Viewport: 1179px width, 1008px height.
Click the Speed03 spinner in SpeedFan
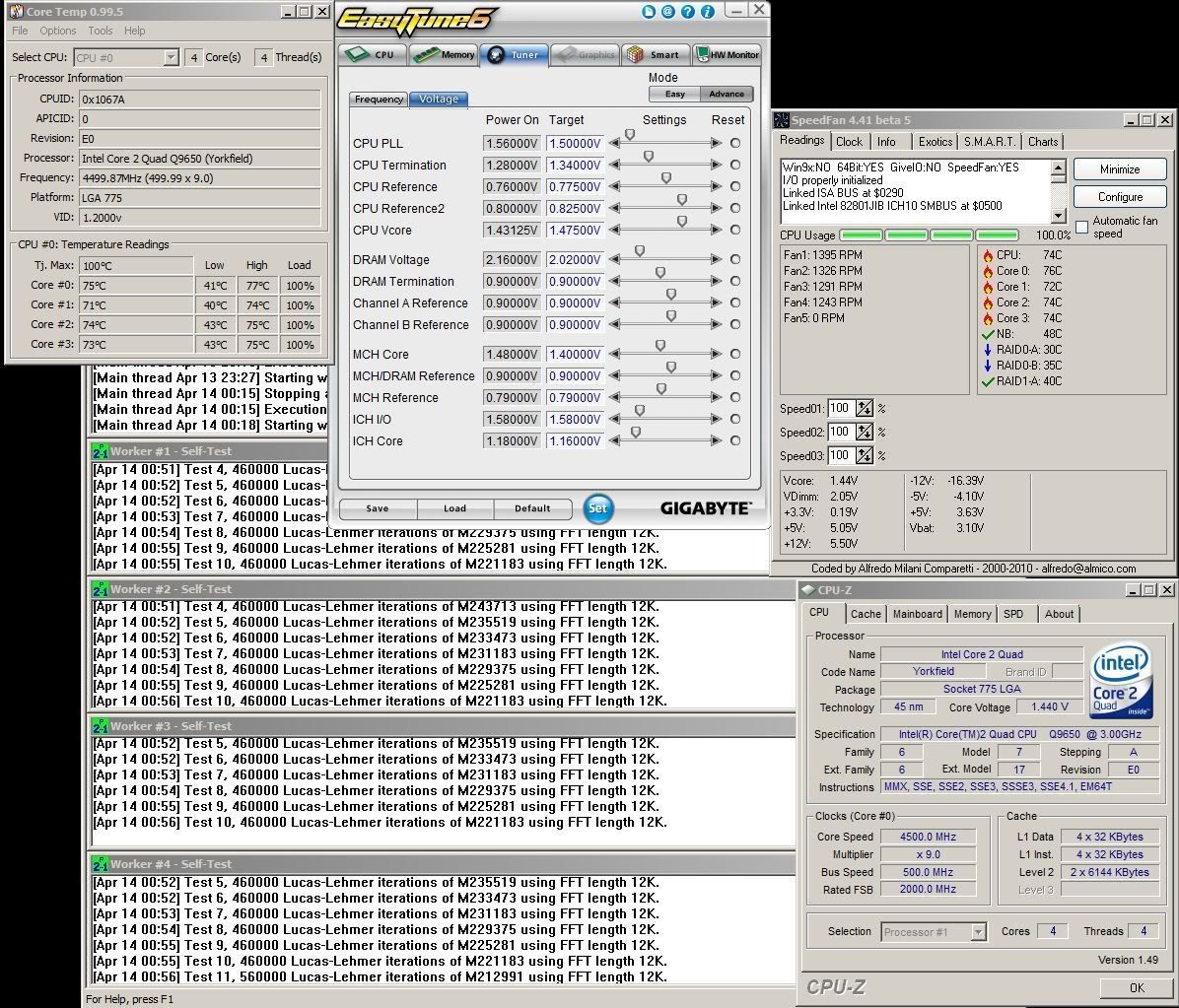864,455
